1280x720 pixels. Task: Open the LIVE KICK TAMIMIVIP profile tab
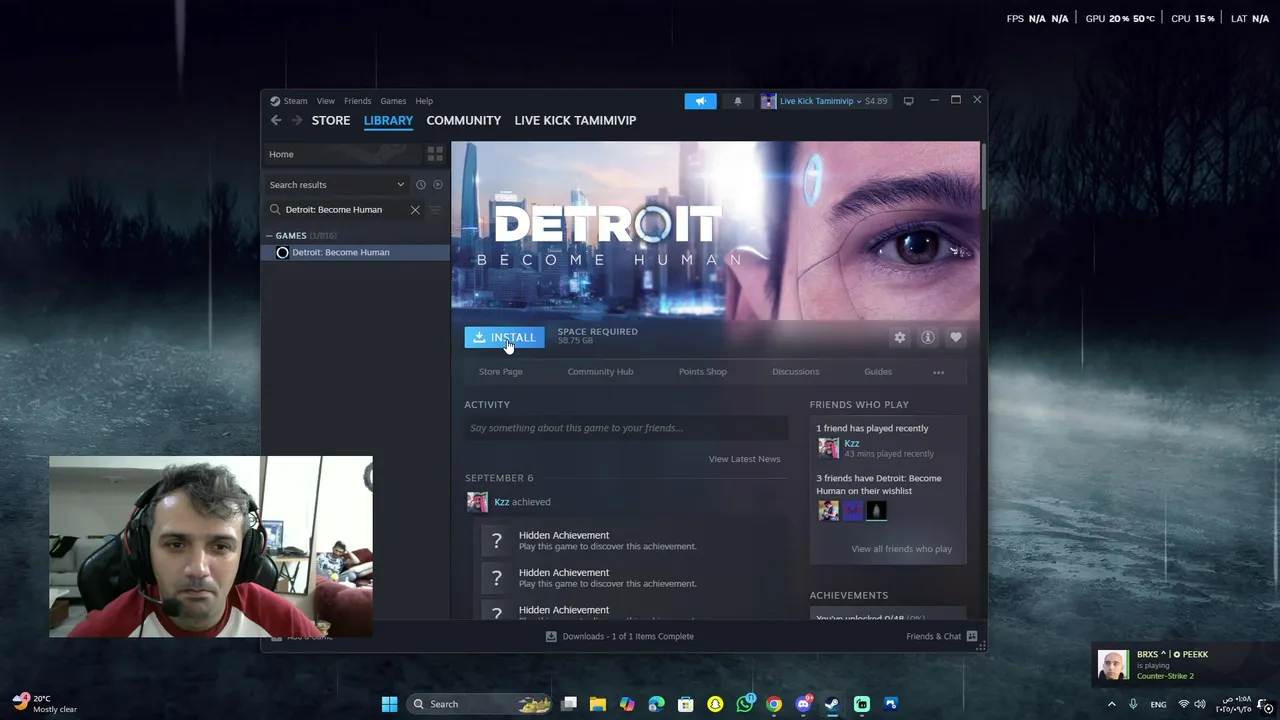click(575, 120)
